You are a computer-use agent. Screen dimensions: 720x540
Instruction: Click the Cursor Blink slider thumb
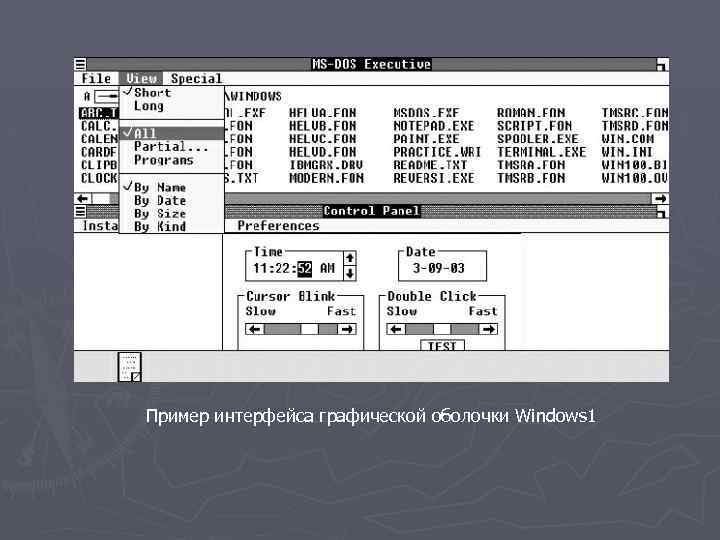309,329
